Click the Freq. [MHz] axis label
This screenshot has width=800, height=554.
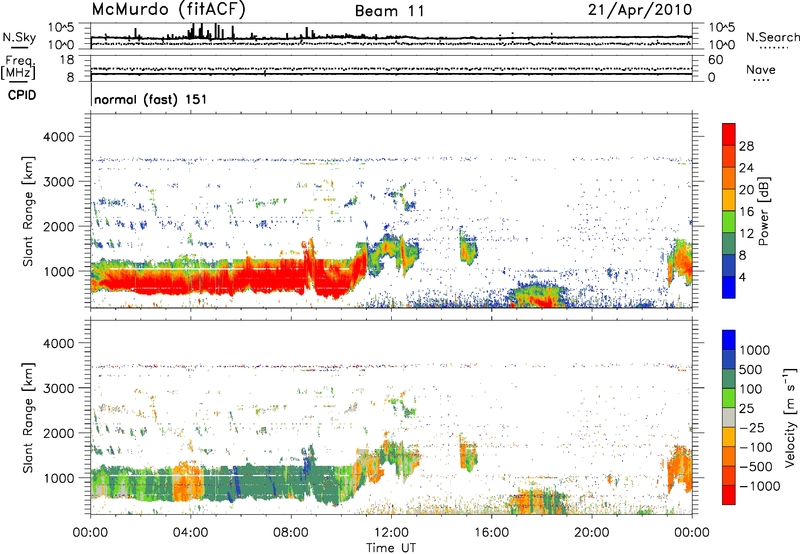[x=18, y=68]
